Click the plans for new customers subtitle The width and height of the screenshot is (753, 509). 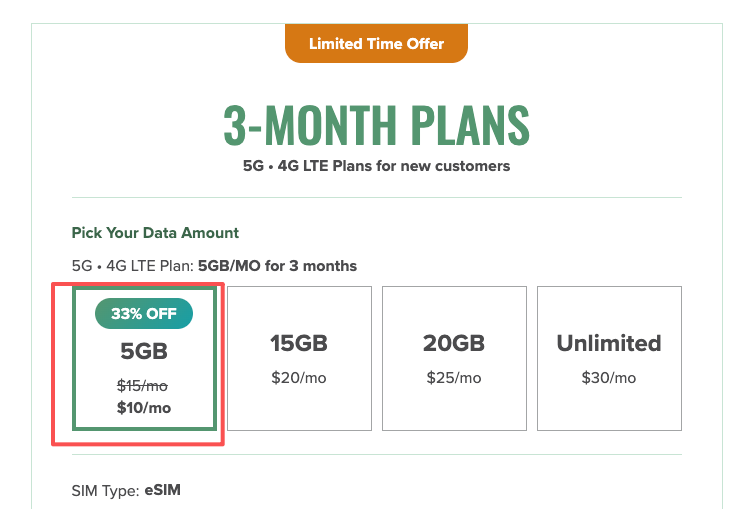(x=376, y=166)
